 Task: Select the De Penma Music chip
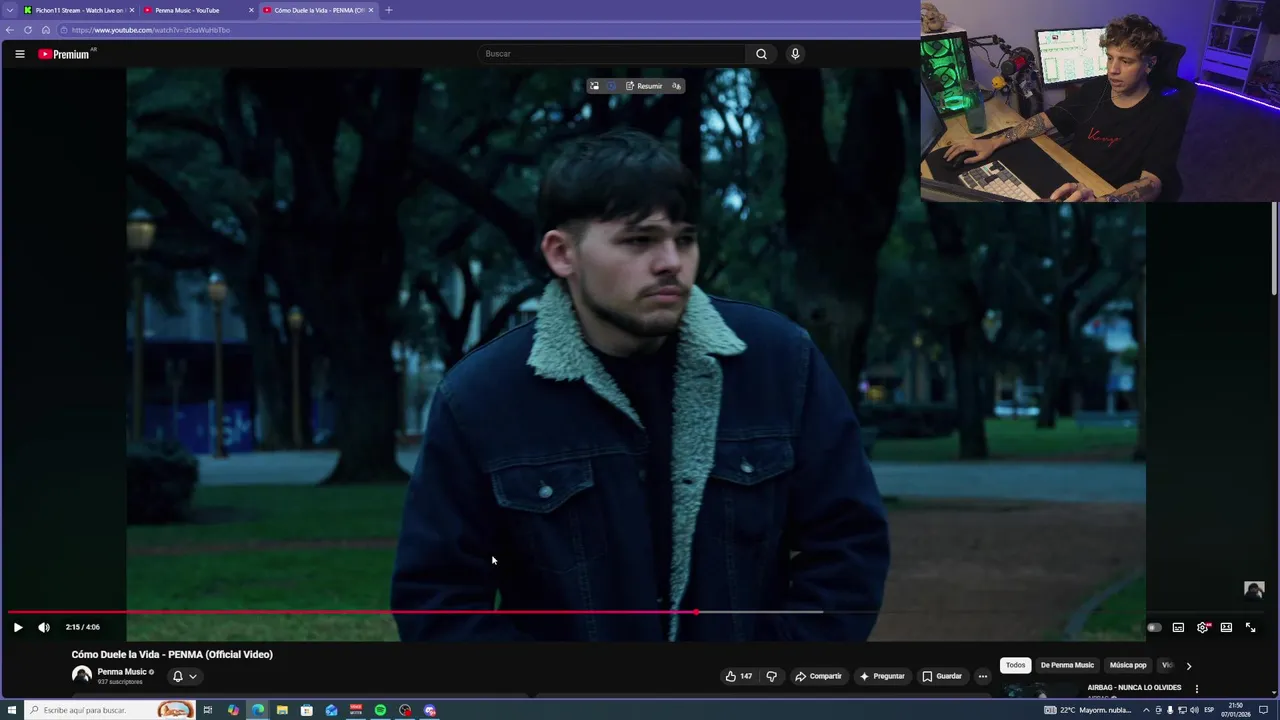pos(1067,665)
